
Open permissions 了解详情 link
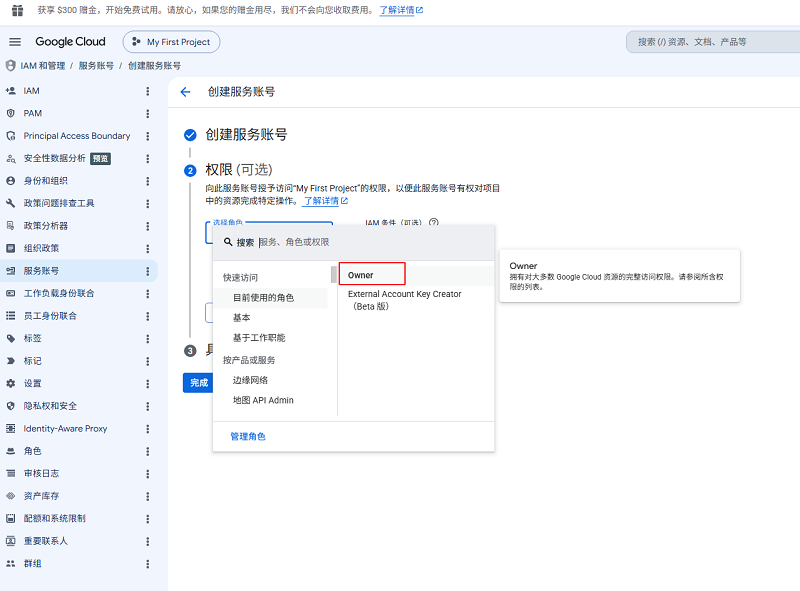click(326, 201)
